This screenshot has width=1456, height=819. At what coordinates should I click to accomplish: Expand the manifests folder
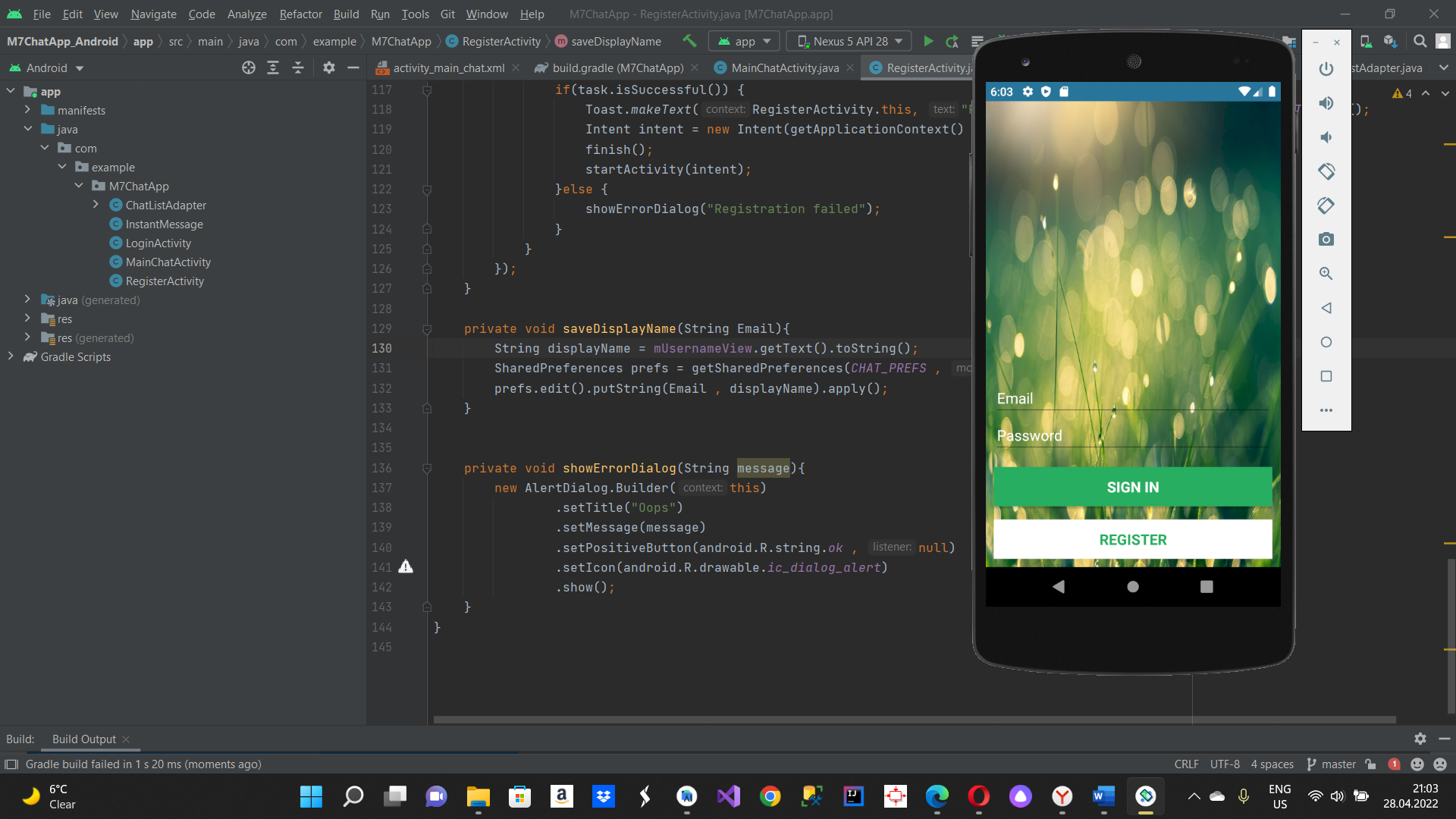[x=27, y=110]
